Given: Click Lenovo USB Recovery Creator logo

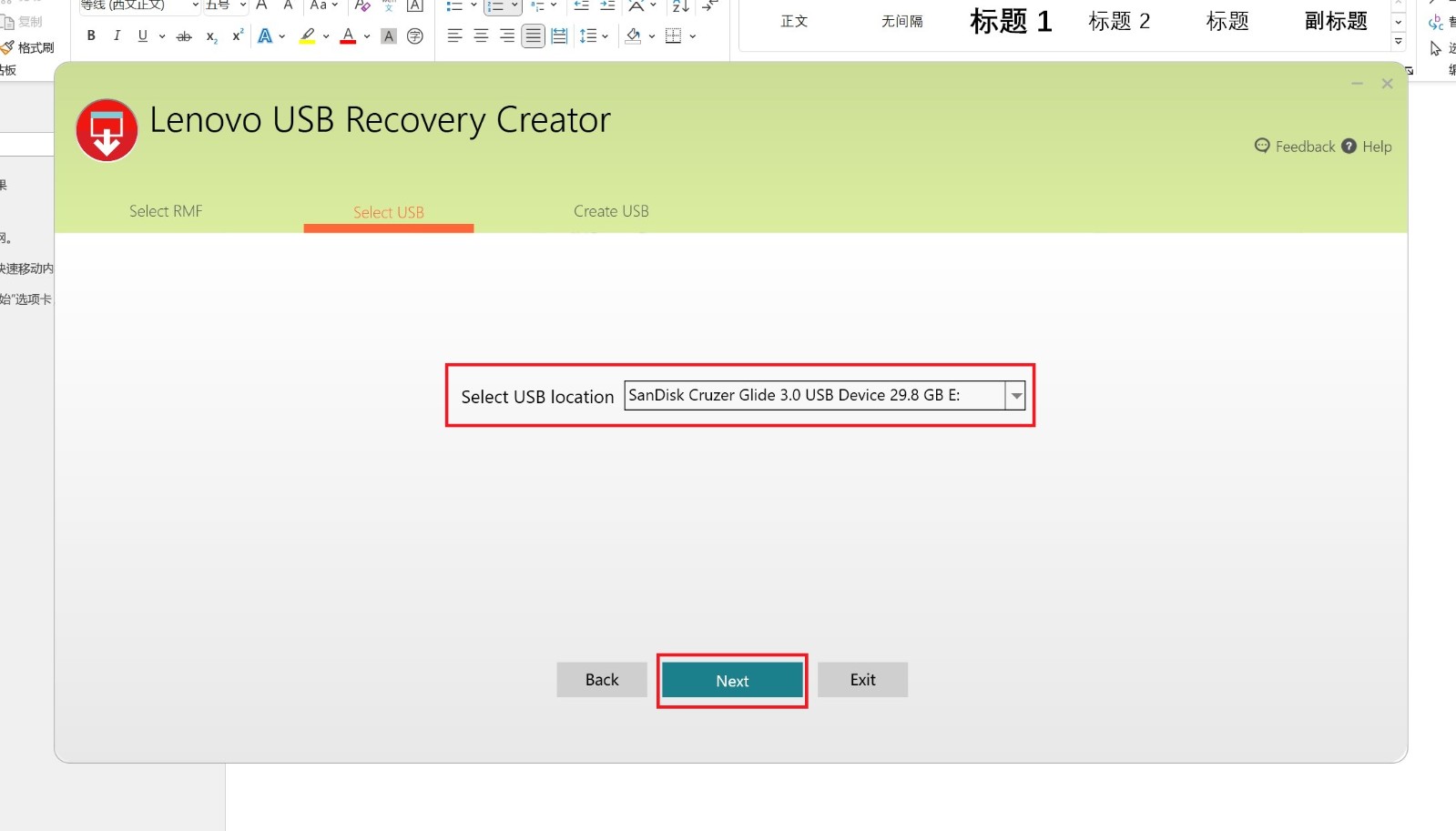Looking at the screenshot, I should (107, 130).
